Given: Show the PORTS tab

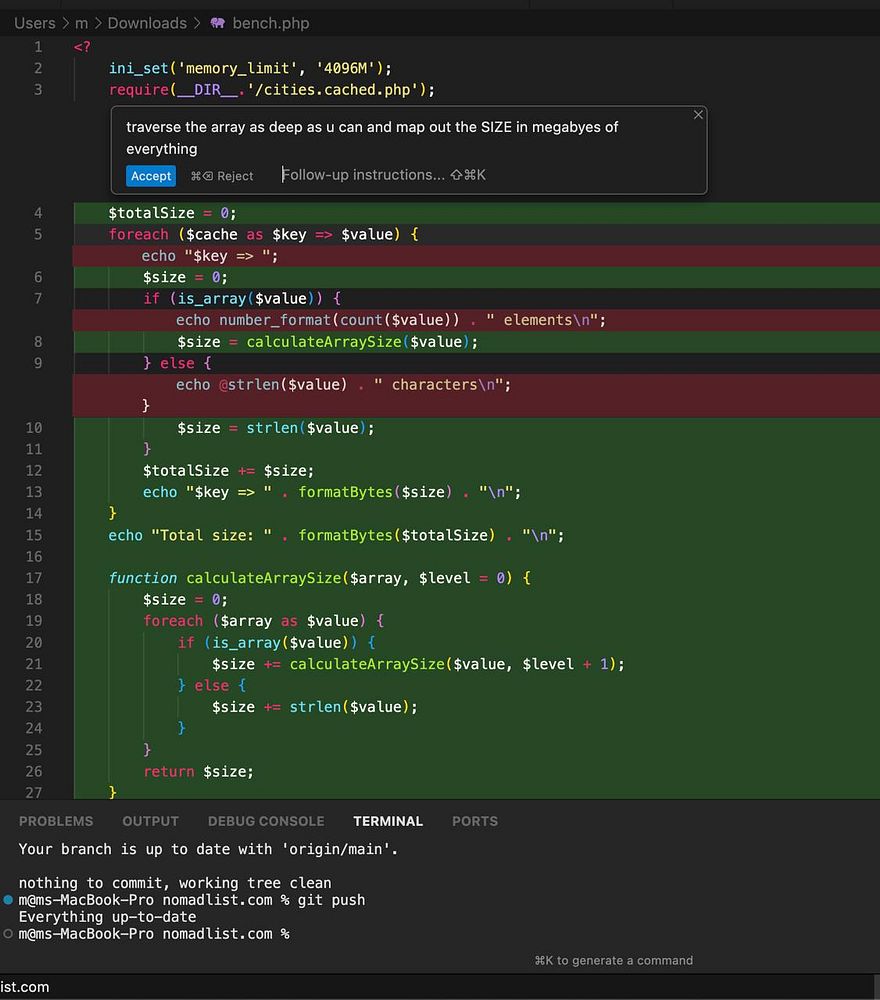Looking at the screenshot, I should coord(474,821).
